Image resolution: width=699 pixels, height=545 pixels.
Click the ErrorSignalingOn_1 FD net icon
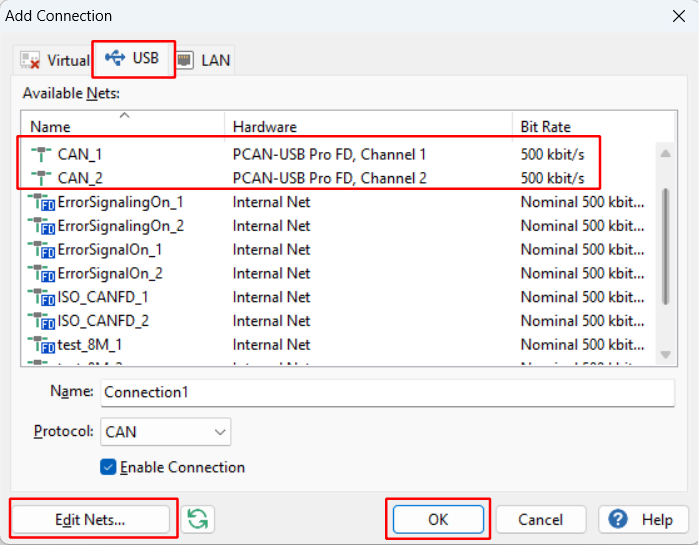coord(42,202)
